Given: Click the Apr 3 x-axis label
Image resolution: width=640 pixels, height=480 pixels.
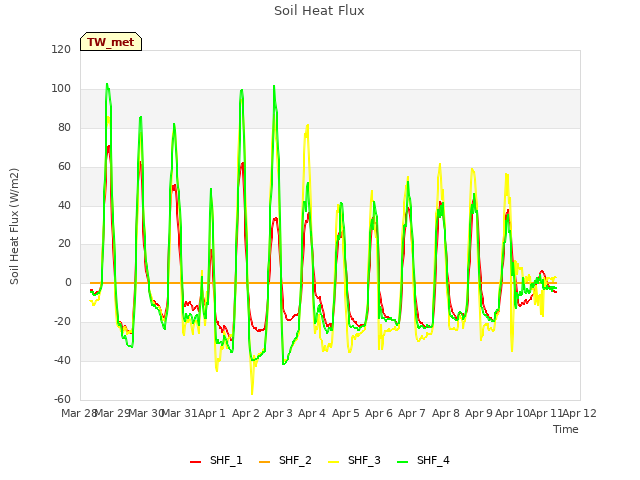Looking at the screenshot, I should [x=279, y=413].
